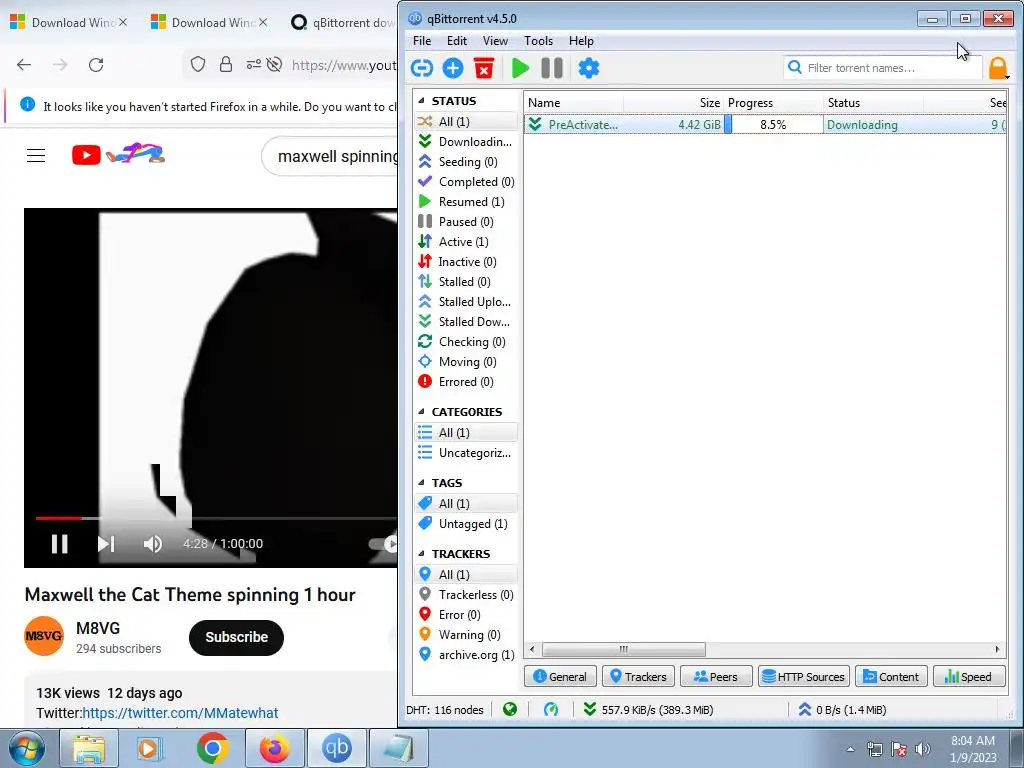Select tracker Warning (0) filter
This screenshot has width=1024, height=768.
click(x=466, y=635)
